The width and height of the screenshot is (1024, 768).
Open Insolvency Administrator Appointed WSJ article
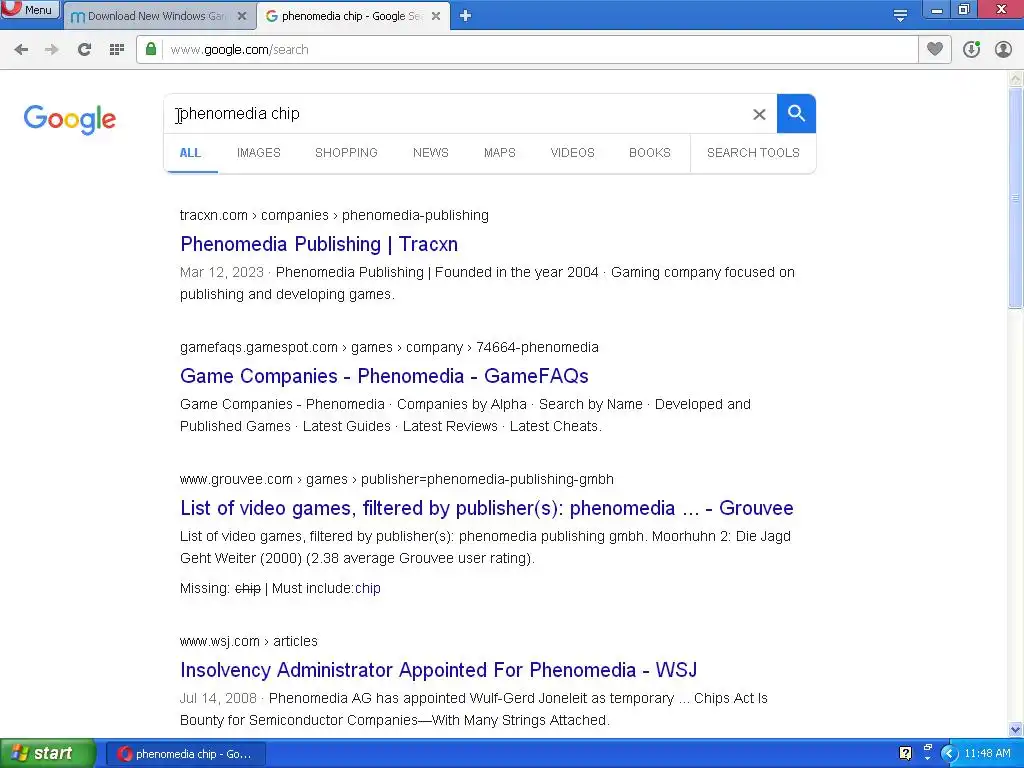point(438,670)
